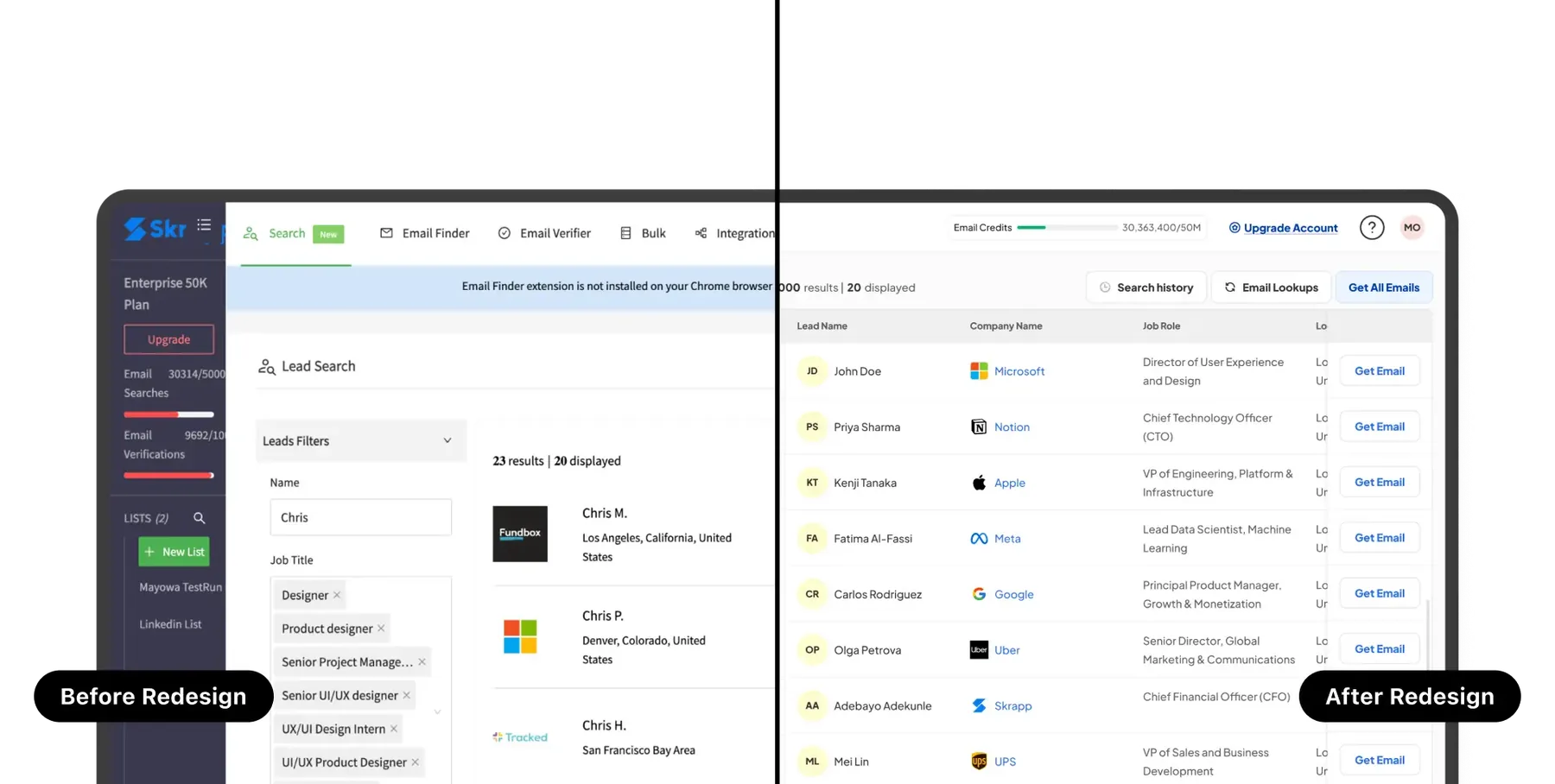Open the help question mark icon

[1372, 228]
